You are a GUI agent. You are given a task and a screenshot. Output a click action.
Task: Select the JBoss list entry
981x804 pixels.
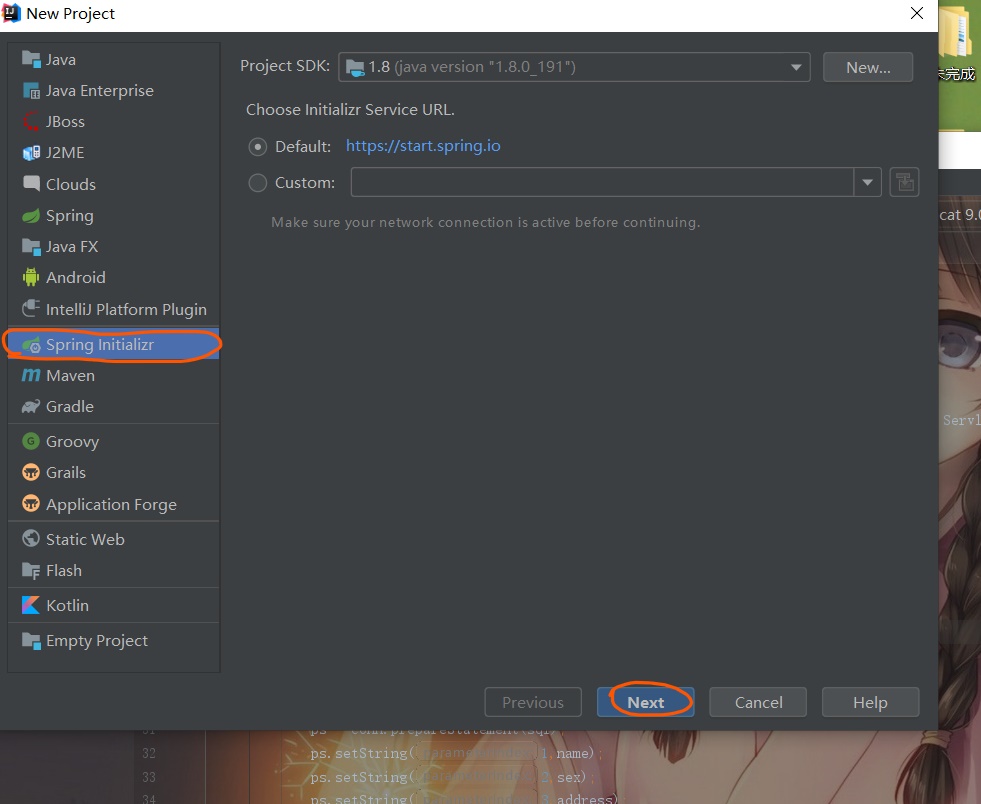point(113,121)
